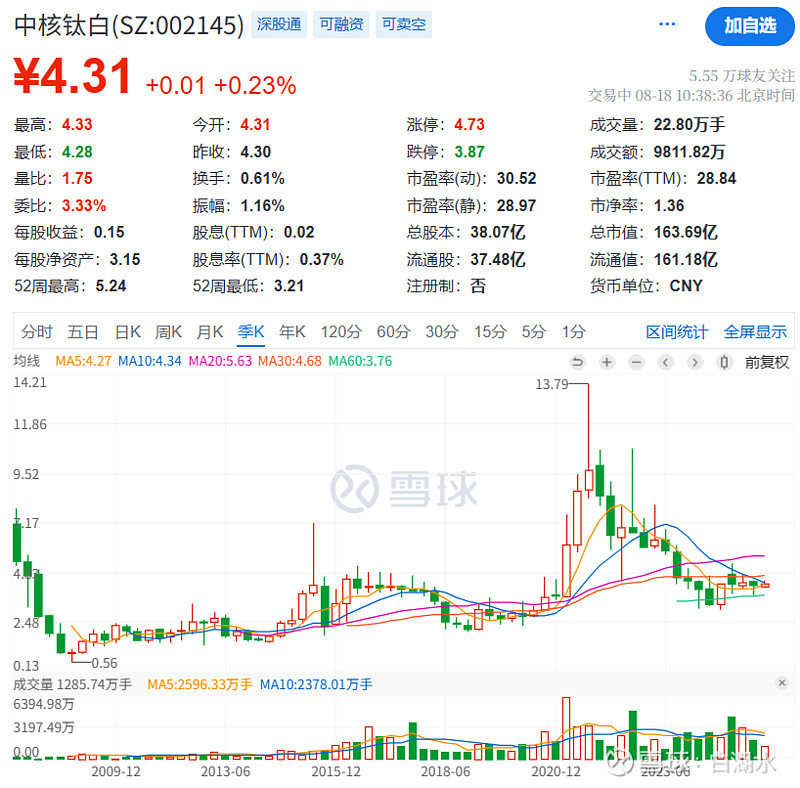Image resolution: width=800 pixels, height=788 pixels.
Task: Click the MA60:3.76 moving average label
Action: tap(360, 361)
